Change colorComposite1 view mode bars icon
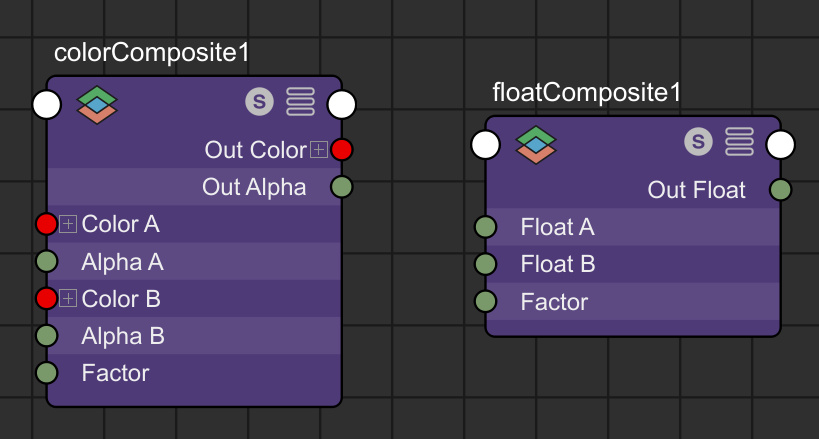The height and width of the screenshot is (439, 819). pyautogui.click(x=301, y=102)
